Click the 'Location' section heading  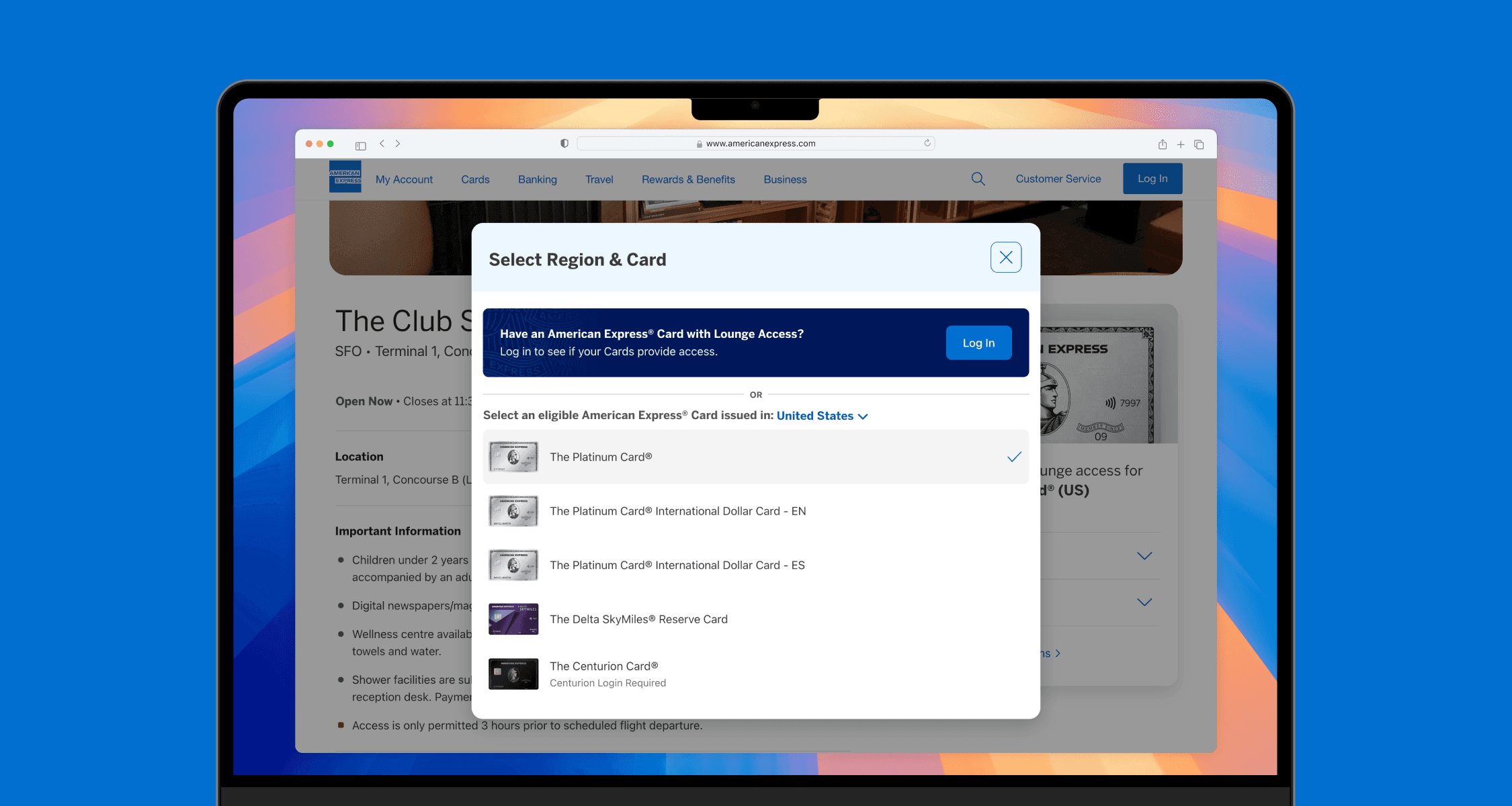[360, 457]
